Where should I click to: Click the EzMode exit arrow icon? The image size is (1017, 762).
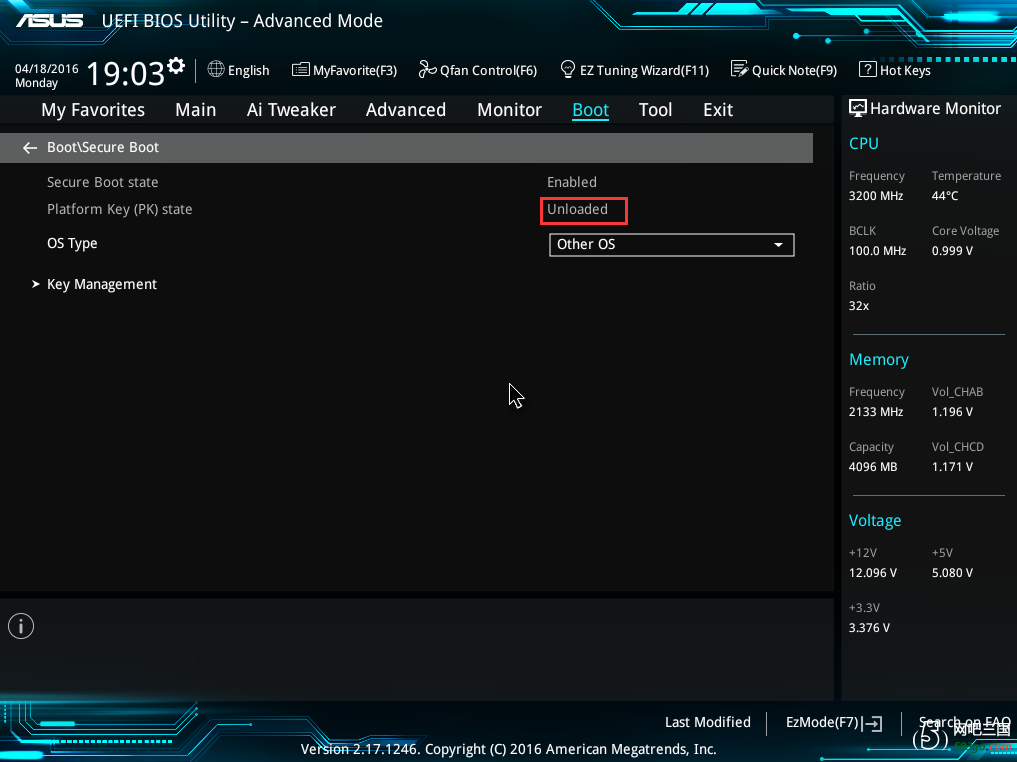coord(873,723)
